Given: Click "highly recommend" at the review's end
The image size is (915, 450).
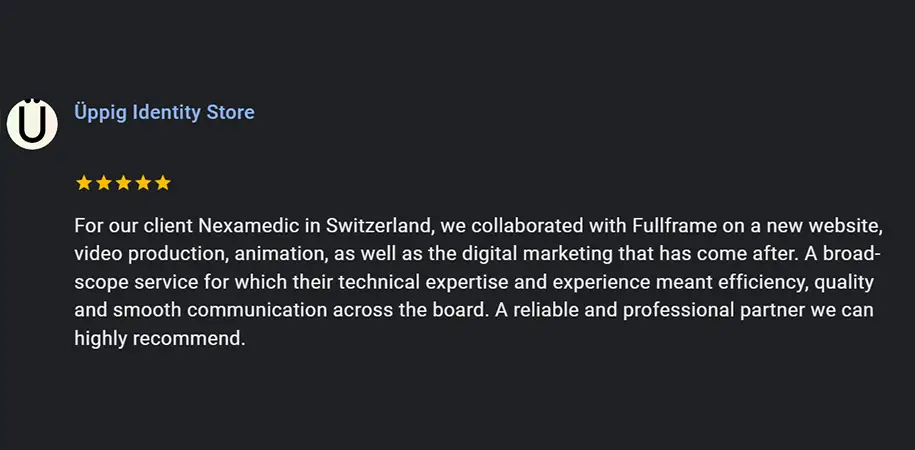Looking at the screenshot, I should (157, 339).
